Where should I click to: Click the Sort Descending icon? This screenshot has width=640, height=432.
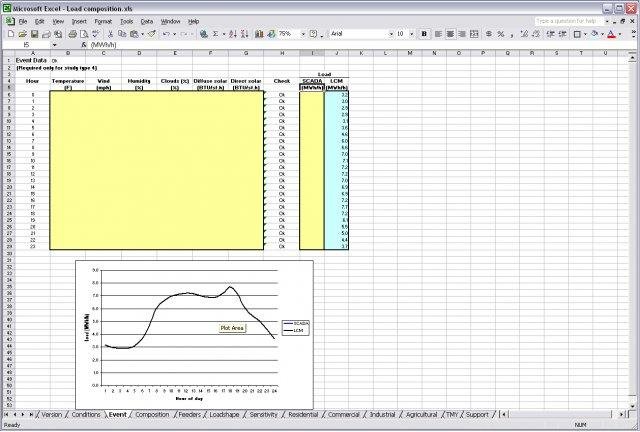pyautogui.click(x=244, y=34)
